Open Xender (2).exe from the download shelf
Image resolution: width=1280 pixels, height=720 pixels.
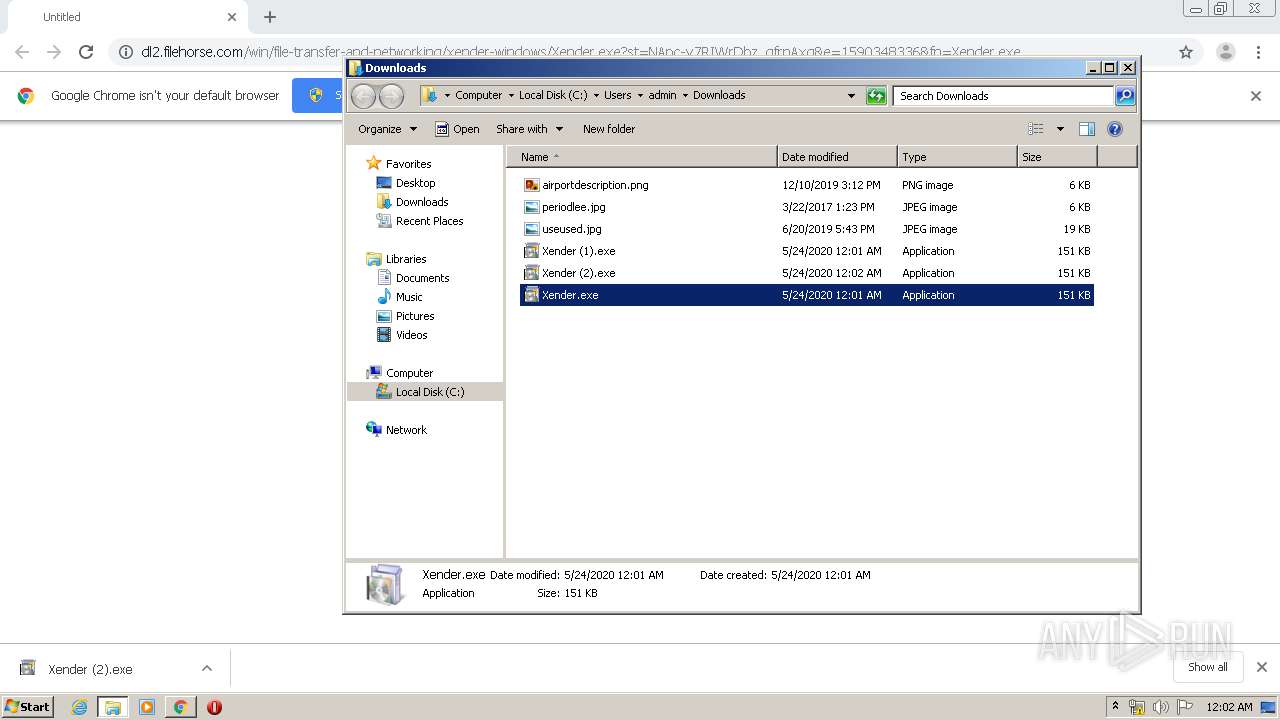90,669
